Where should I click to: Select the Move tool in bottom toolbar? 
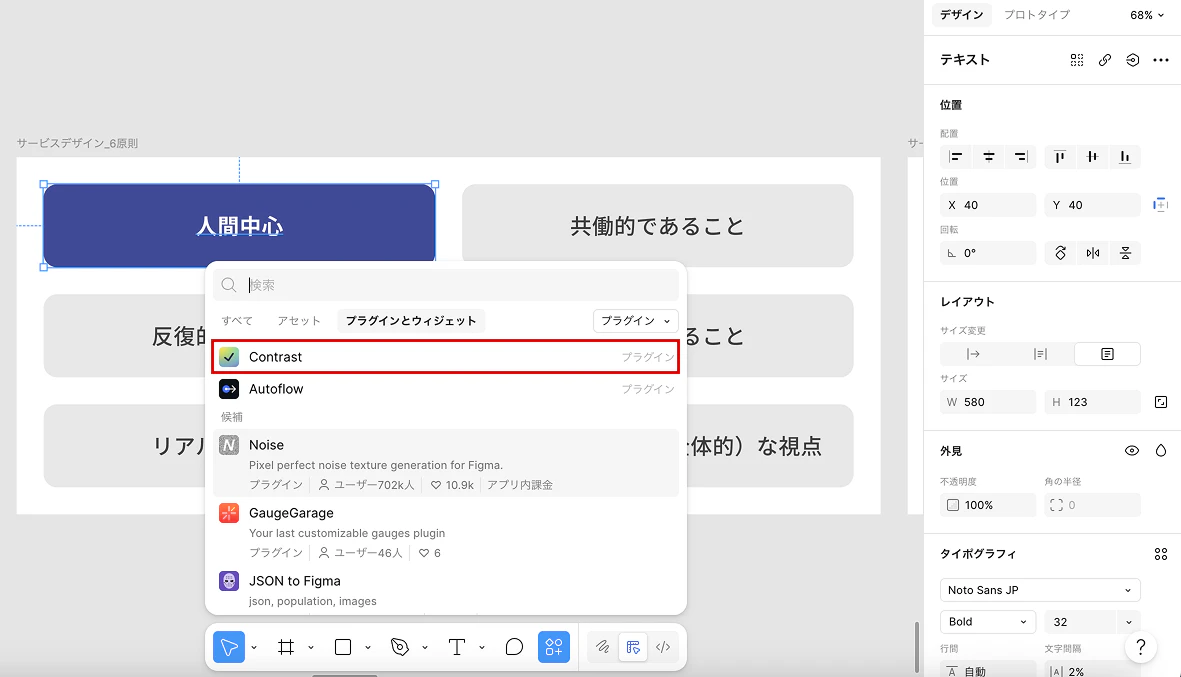[229, 647]
